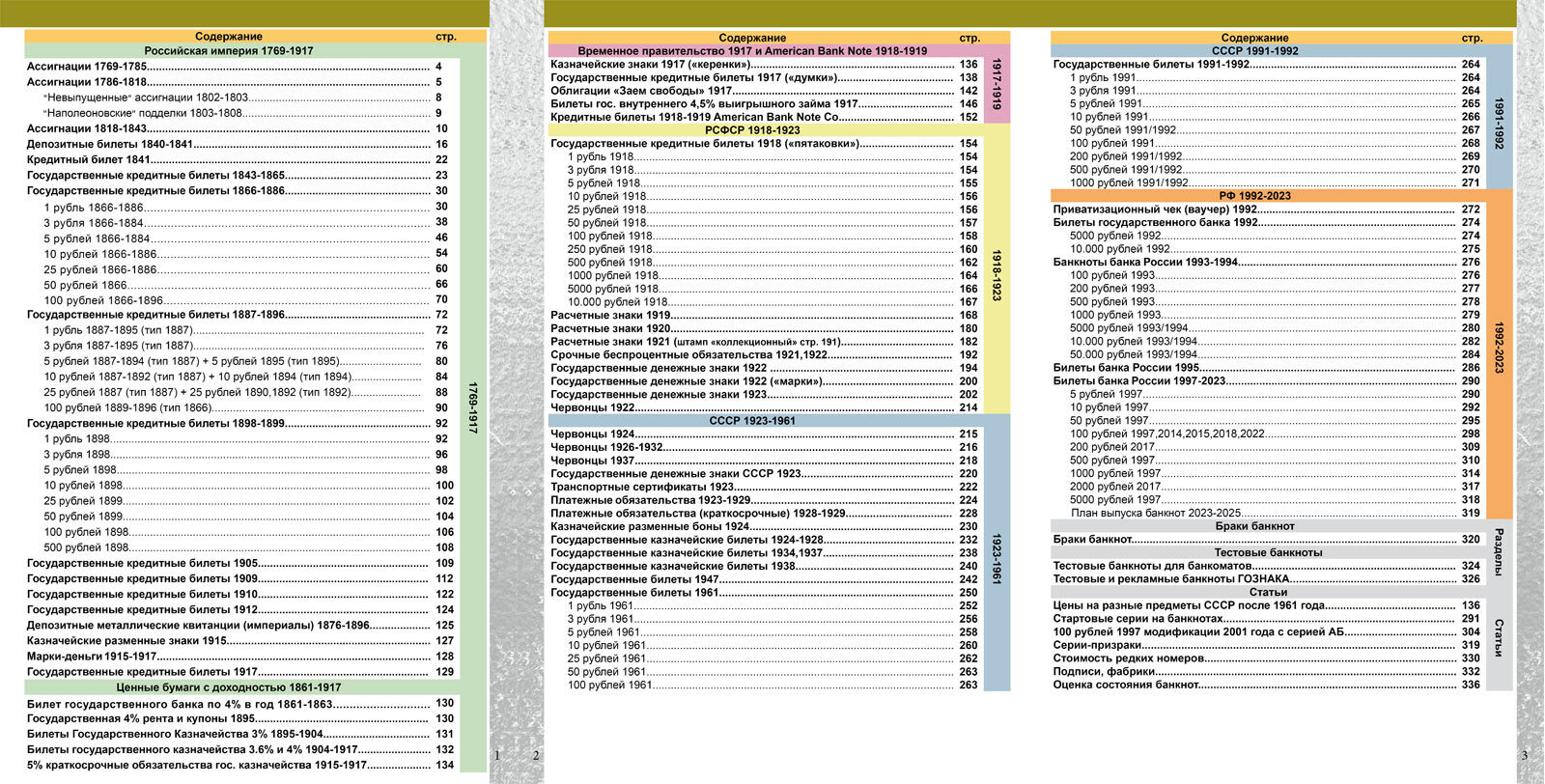The height and width of the screenshot is (784, 1545).
Task: Open 'Приватизационный чек (ваучер) 1992' entry
Action: coord(1267,209)
